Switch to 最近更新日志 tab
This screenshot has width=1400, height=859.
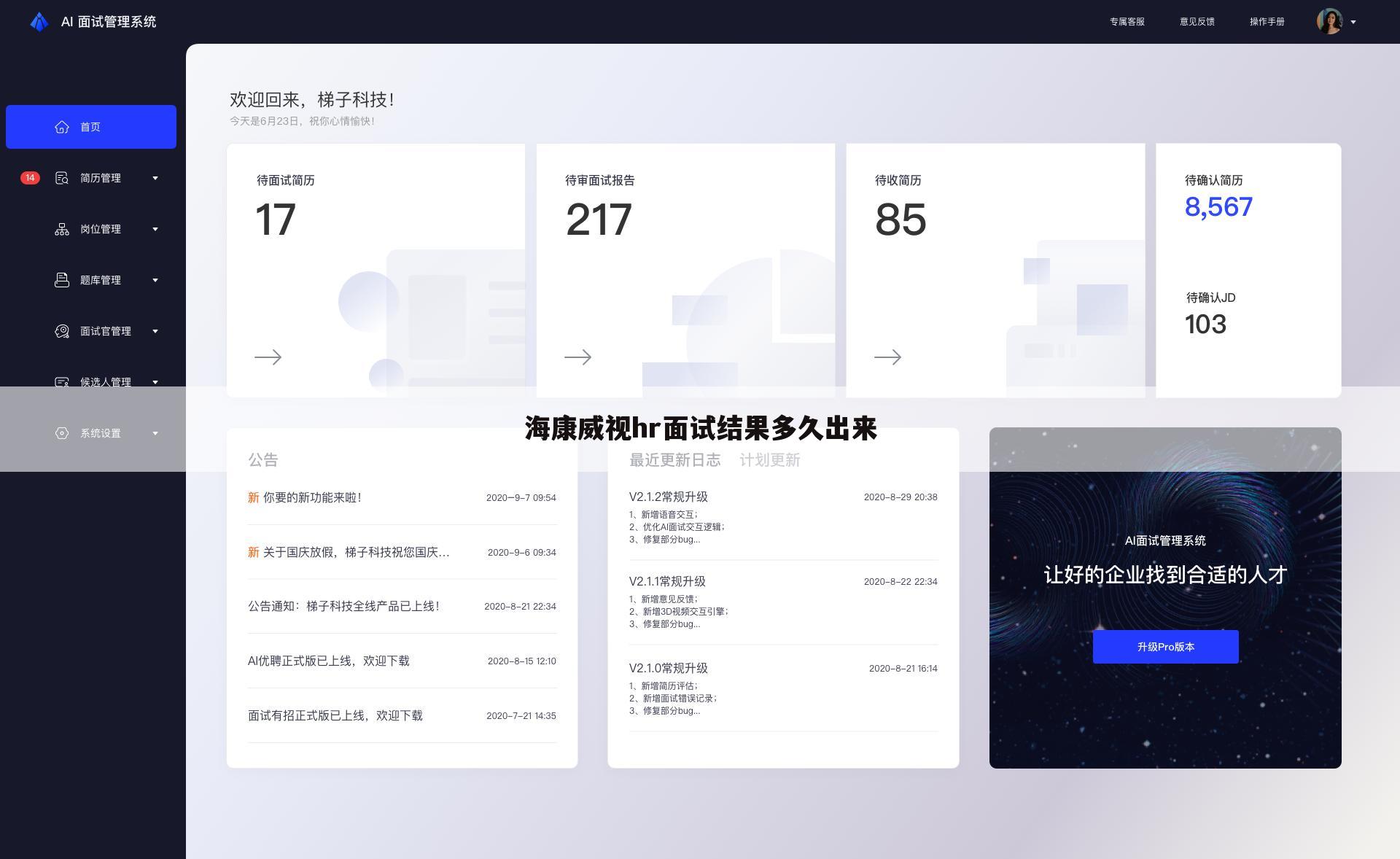coord(675,460)
